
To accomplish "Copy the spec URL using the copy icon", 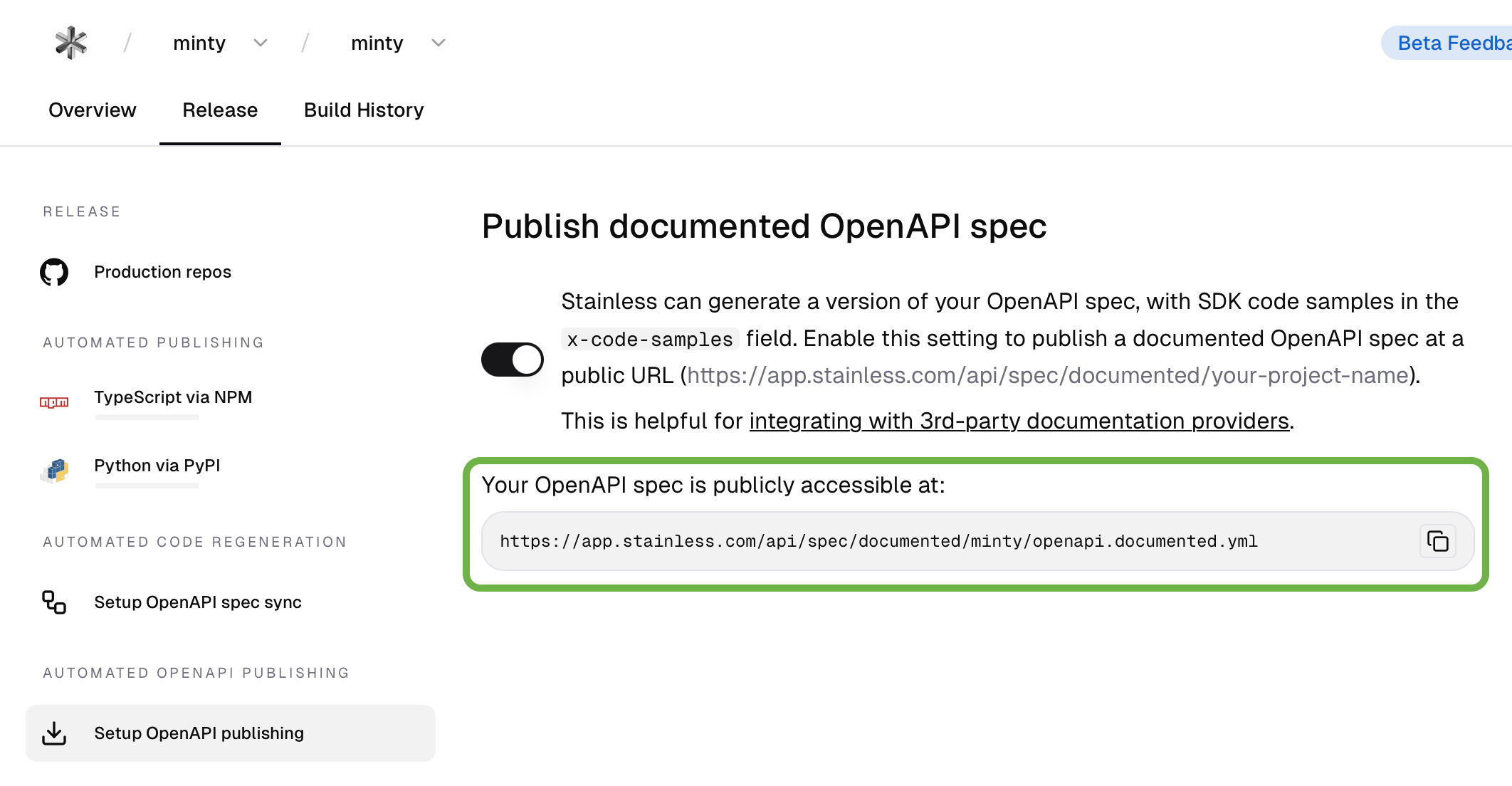I will click(x=1439, y=541).
